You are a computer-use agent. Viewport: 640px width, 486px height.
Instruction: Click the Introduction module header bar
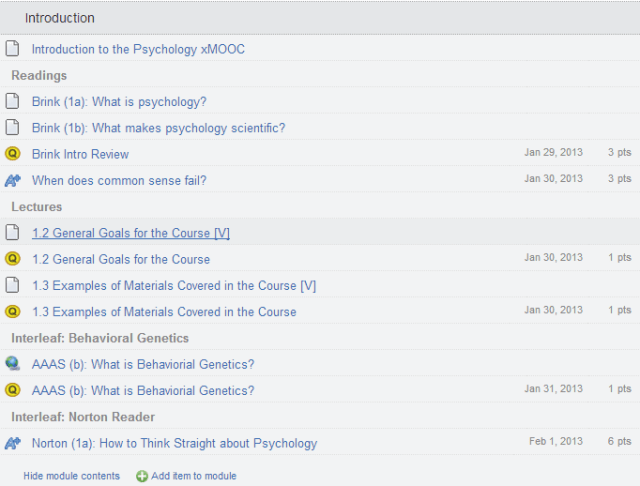[x=320, y=18]
